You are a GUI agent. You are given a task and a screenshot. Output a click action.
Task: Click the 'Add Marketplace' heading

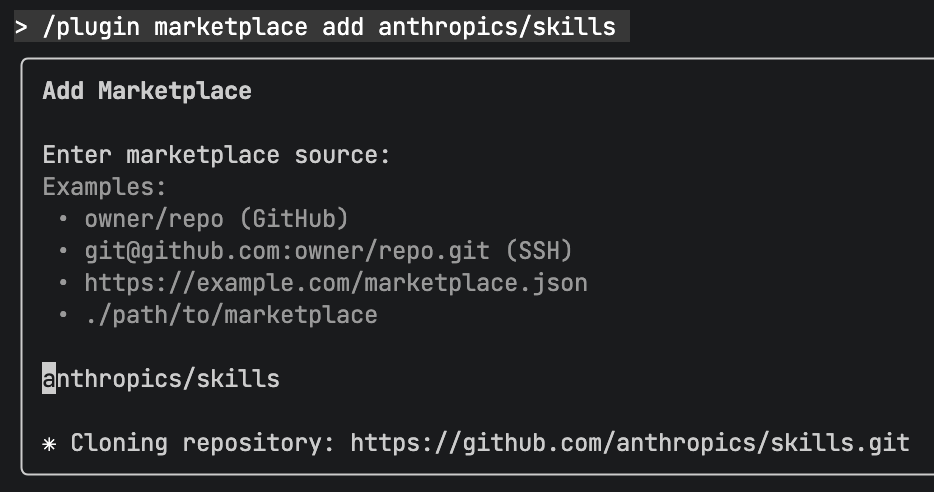(x=147, y=91)
